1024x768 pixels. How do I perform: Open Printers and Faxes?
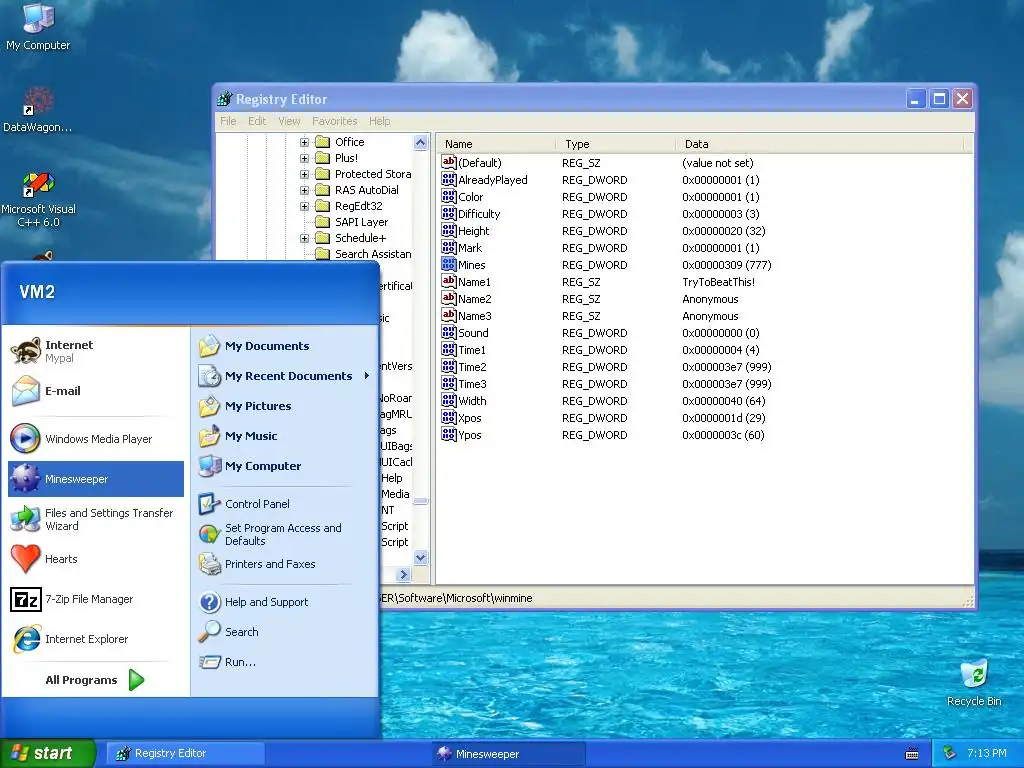284,564
